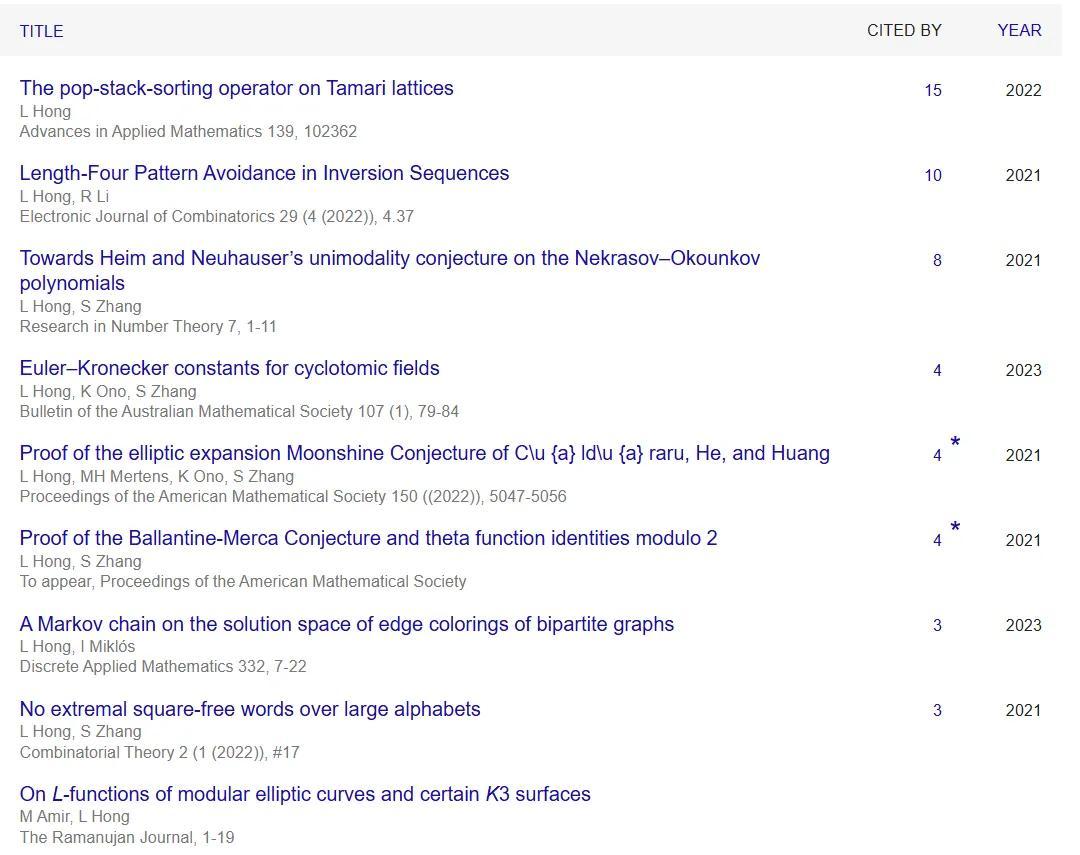Open the elliptic expansion Moonshine Conjecture paper
The image size is (1080, 855).
click(x=424, y=453)
